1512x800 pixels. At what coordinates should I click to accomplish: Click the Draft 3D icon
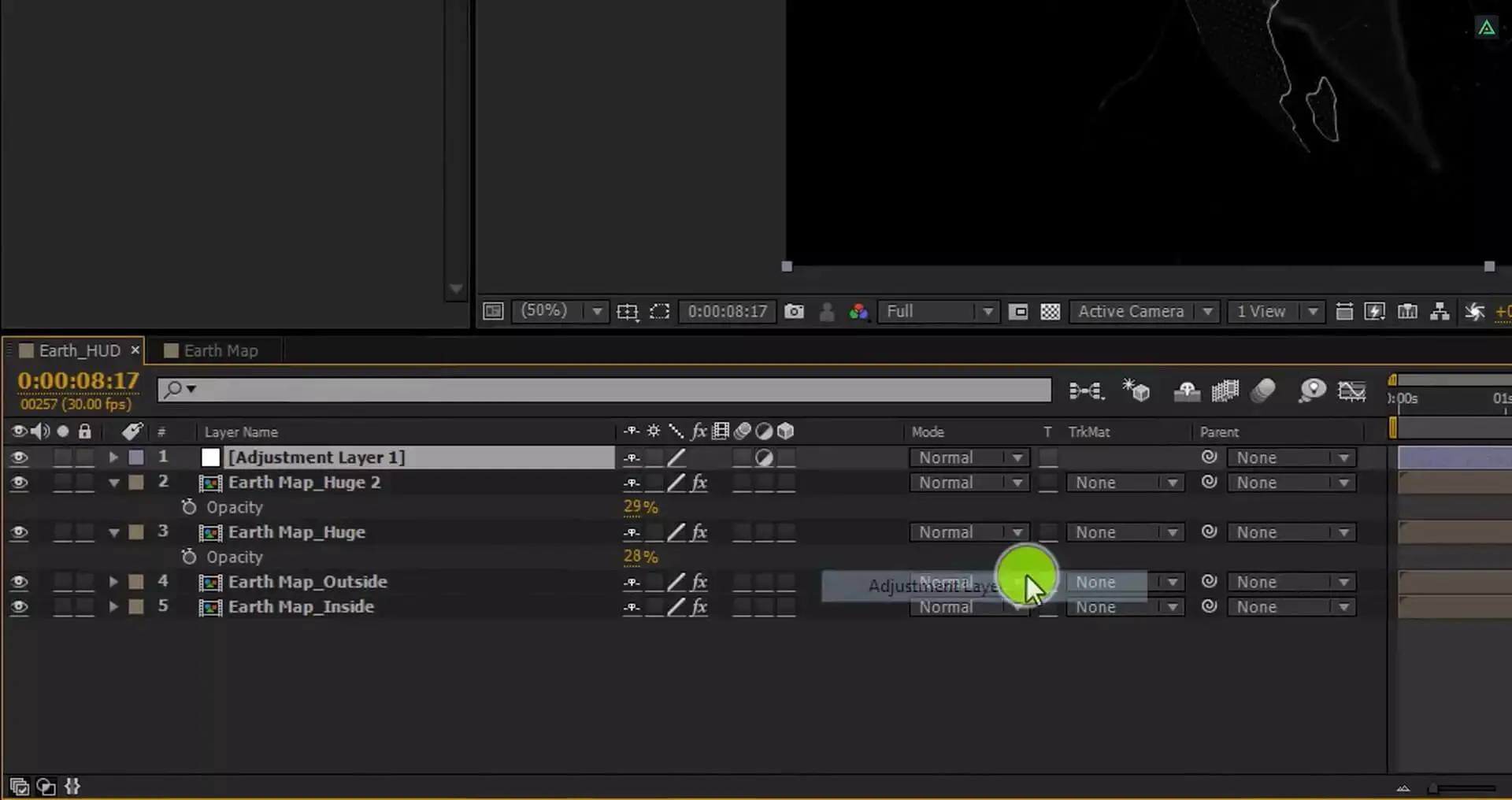[1136, 390]
